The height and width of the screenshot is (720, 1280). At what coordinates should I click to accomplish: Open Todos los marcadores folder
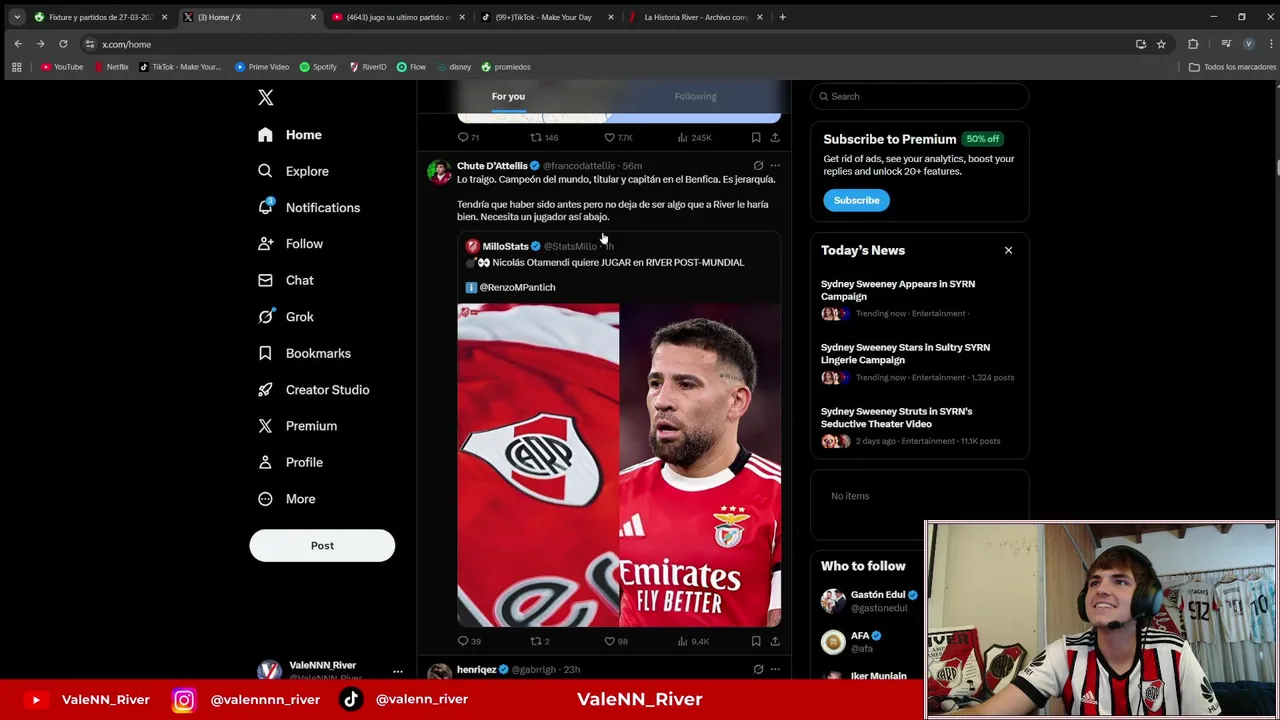(1232, 67)
